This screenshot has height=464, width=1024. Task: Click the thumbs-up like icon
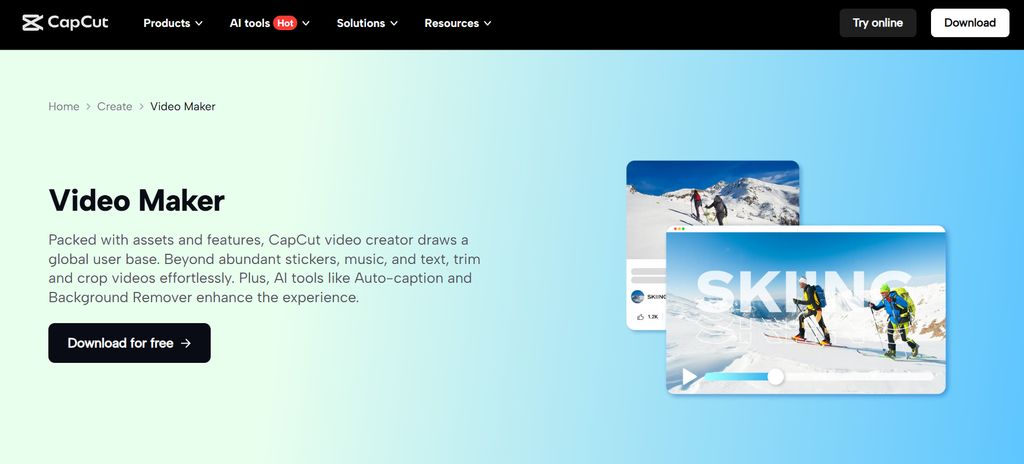pyautogui.click(x=640, y=317)
